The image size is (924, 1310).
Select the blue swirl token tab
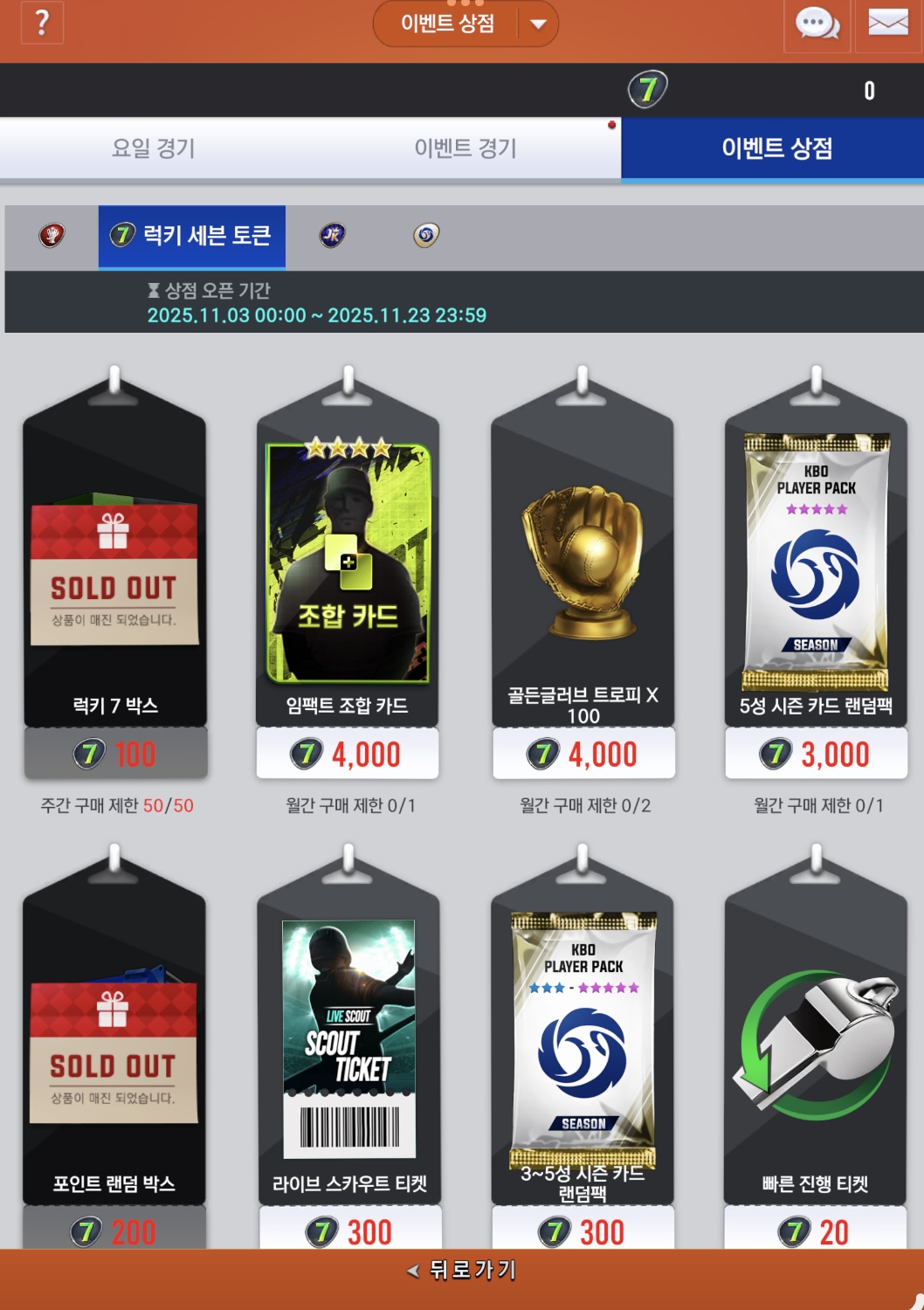[x=425, y=235]
